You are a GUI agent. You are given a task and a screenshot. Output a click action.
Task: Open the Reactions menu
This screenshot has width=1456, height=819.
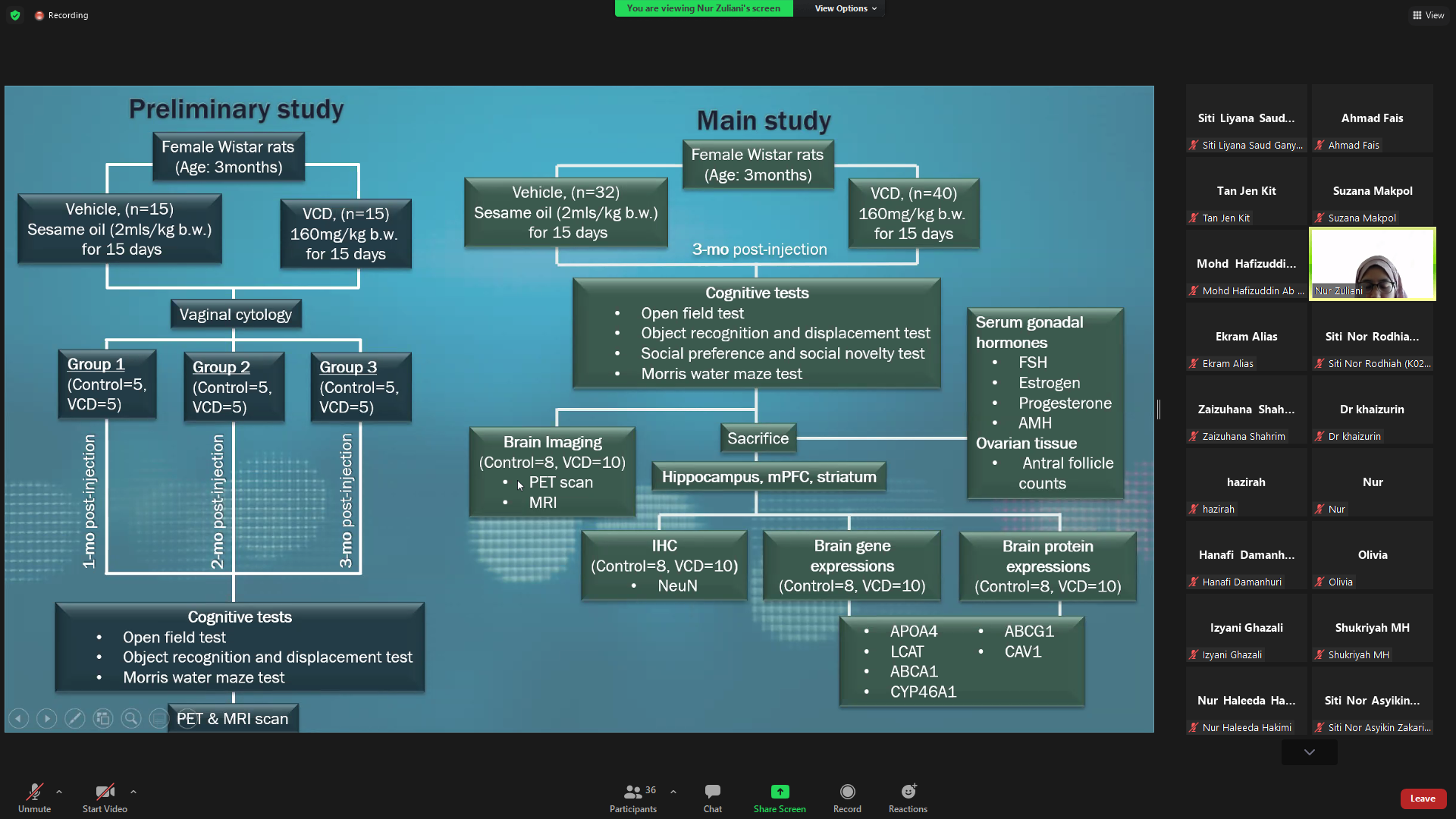(908, 798)
